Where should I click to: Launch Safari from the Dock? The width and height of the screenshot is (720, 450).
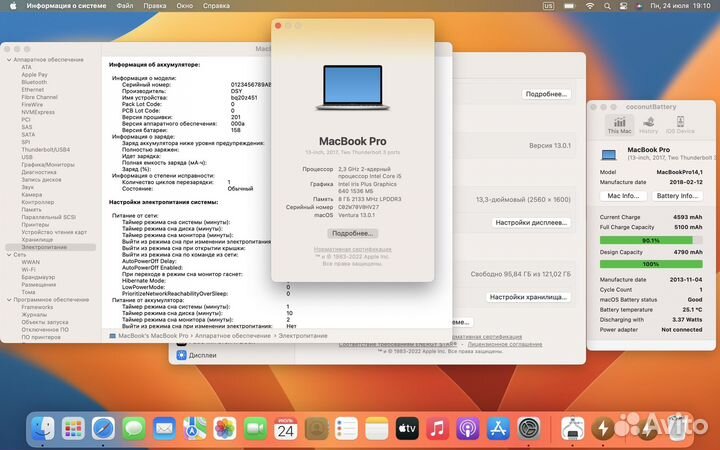(x=103, y=428)
